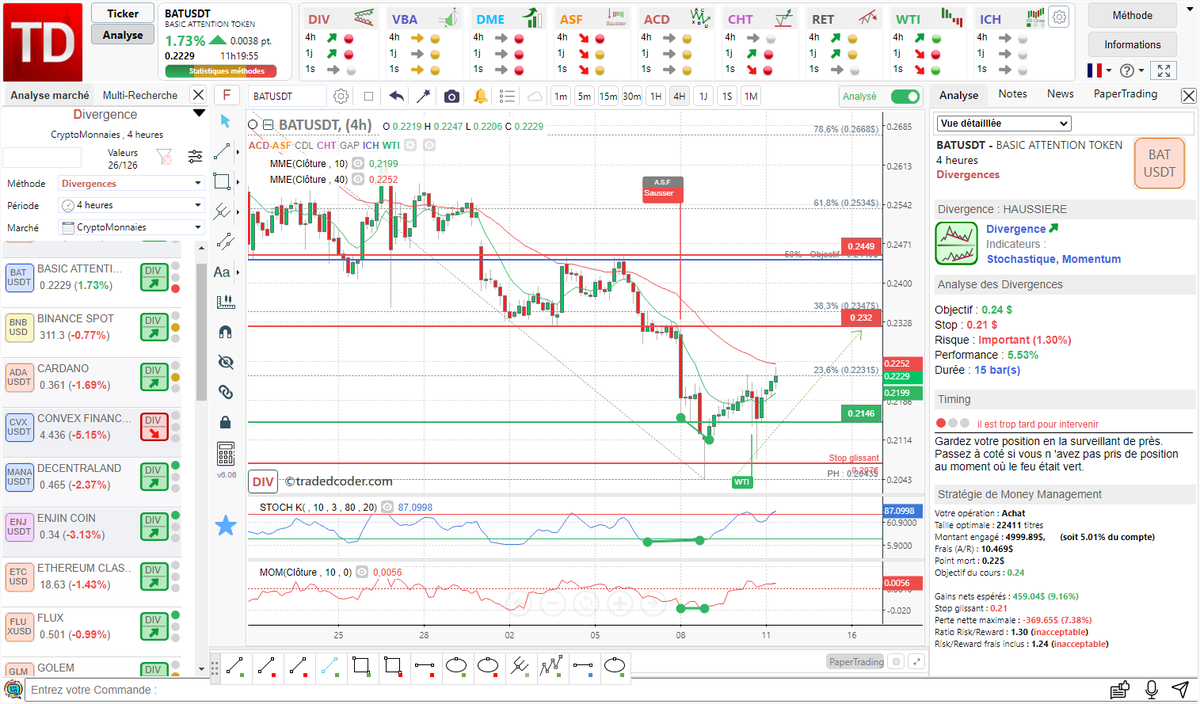This screenshot has width=1200, height=704.
Task: Click the PaperTrading button below chart
Action: tap(856, 661)
